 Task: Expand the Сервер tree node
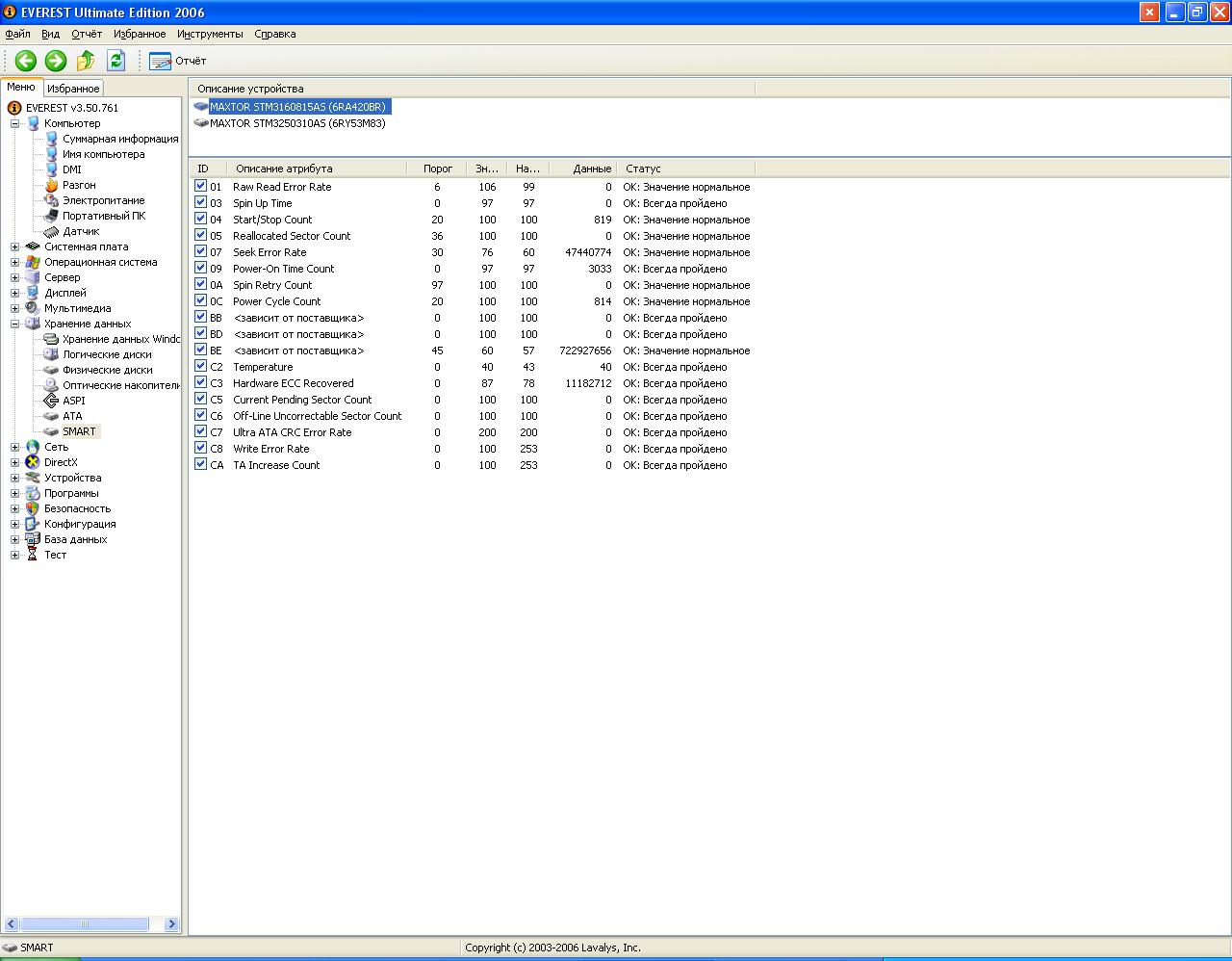point(14,277)
